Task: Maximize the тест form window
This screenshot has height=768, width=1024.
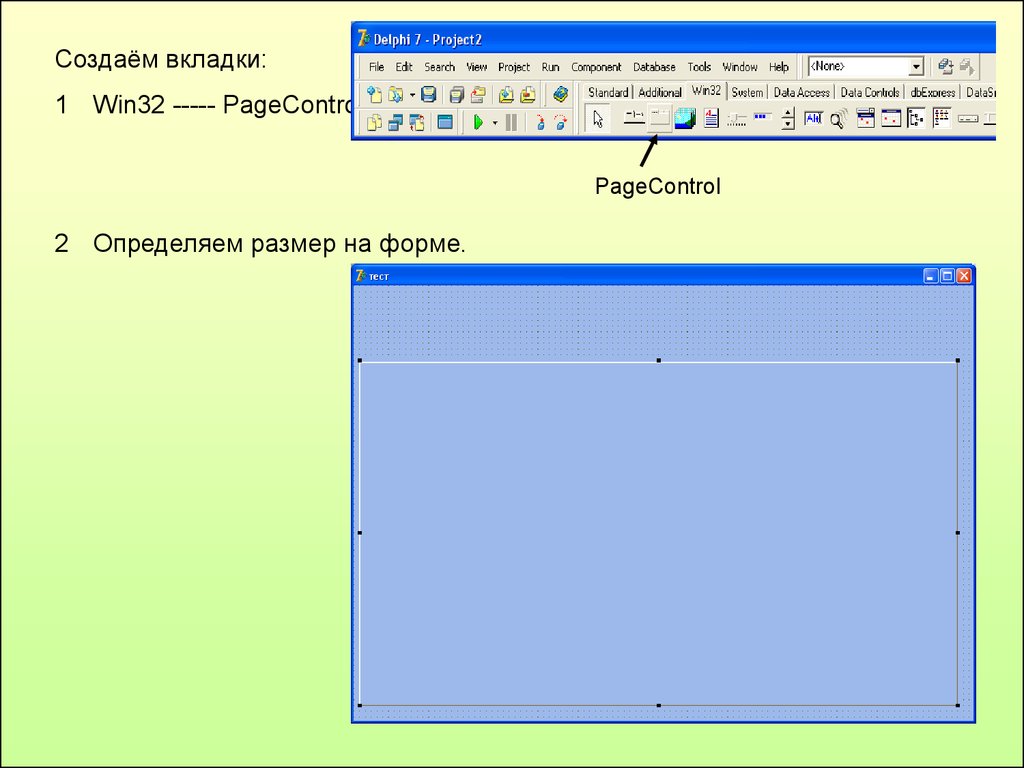Action: [x=947, y=276]
